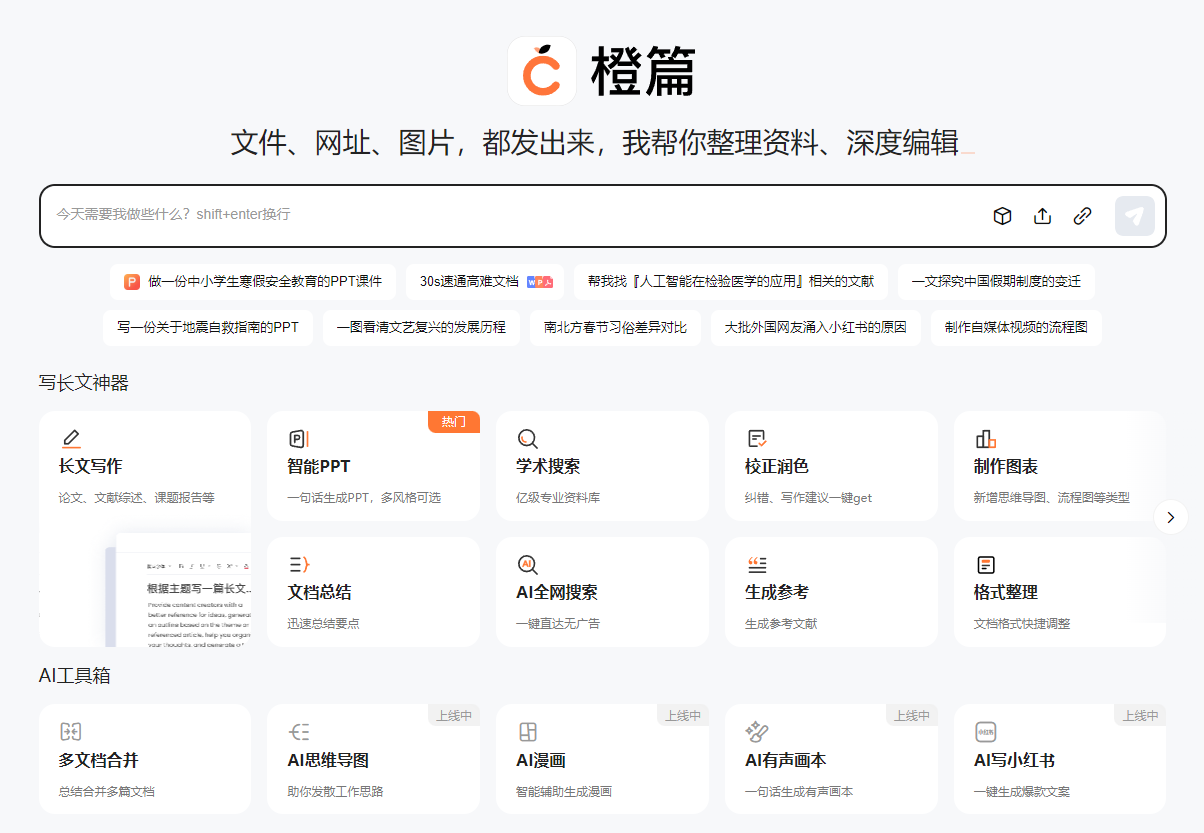Viewport: 1204px width, 833px height.
Task: Click the cube icon in the input box
Action: point(1002,216)
